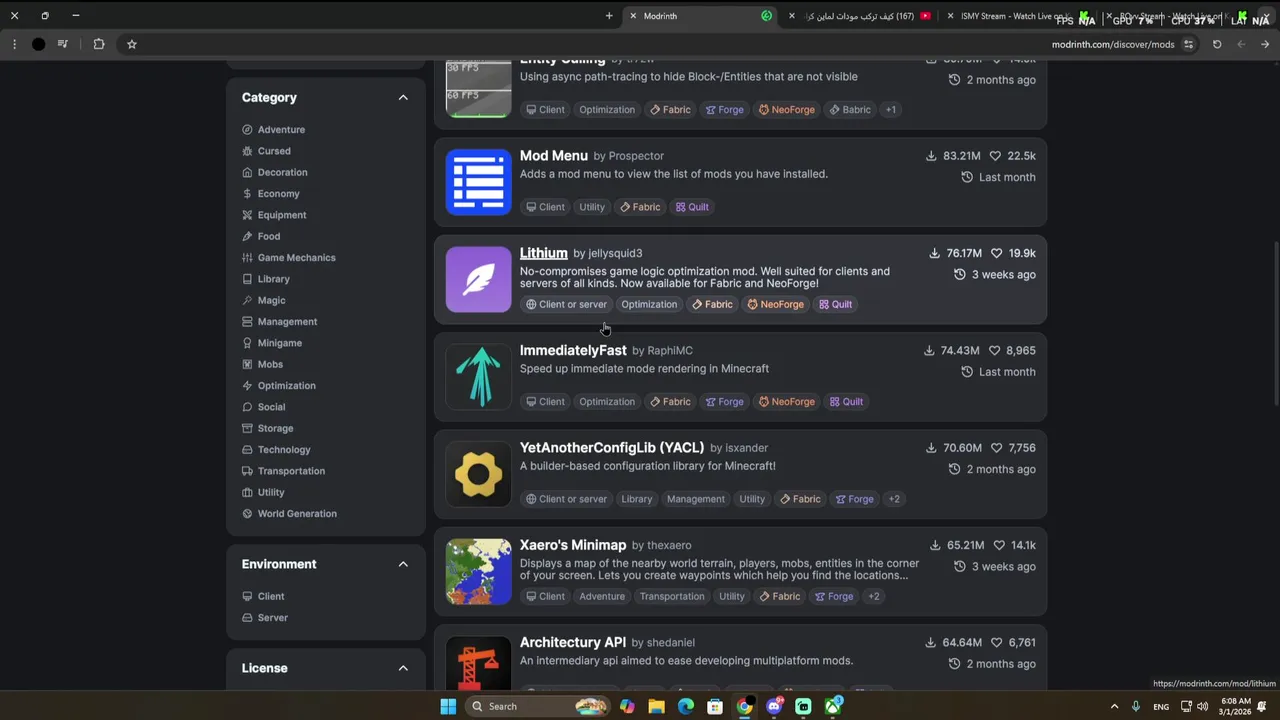Screen dimensions: 1280x720
Task: Open the Lithium mod page link
Action: click(543, 253)
